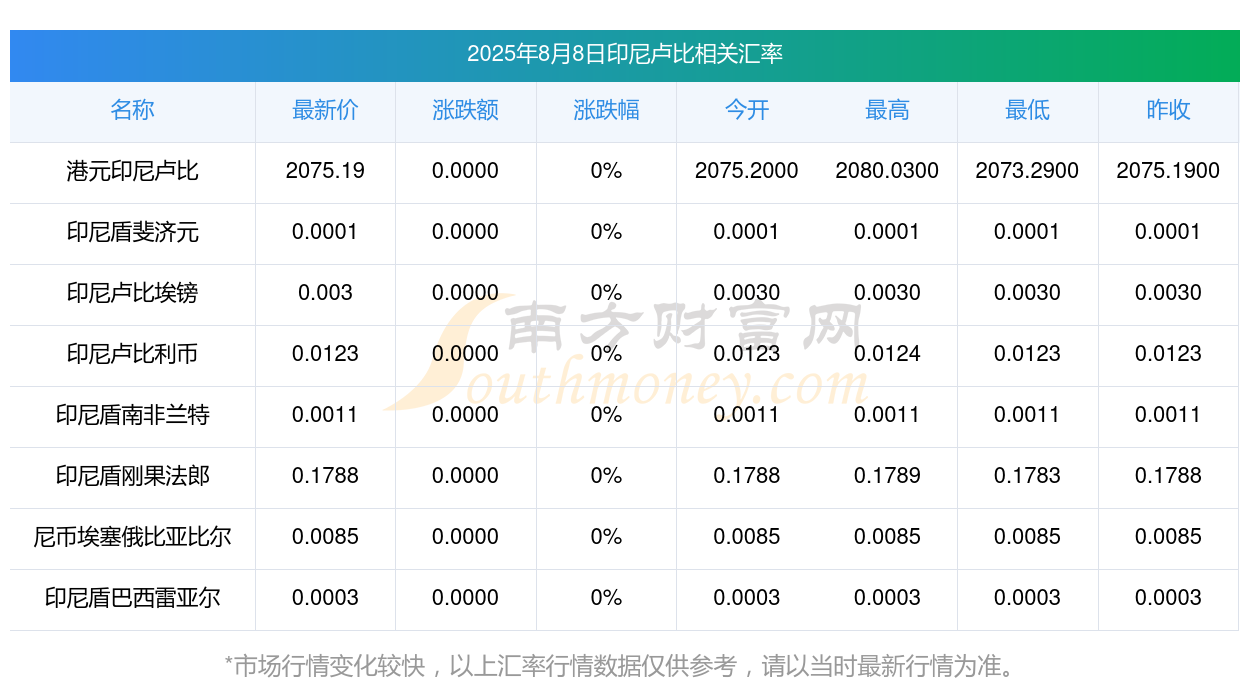Screen dimensions: 1250x698
Task: Click the row name 印尼卢比埃镑
Action: pyautogui.click(x=133, y=293)
